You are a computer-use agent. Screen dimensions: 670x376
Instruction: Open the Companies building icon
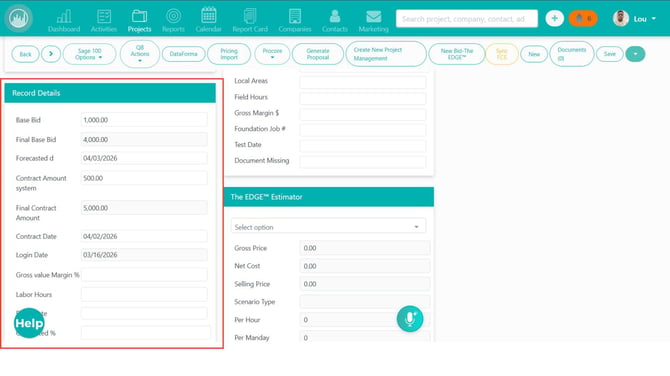[295, 16]
